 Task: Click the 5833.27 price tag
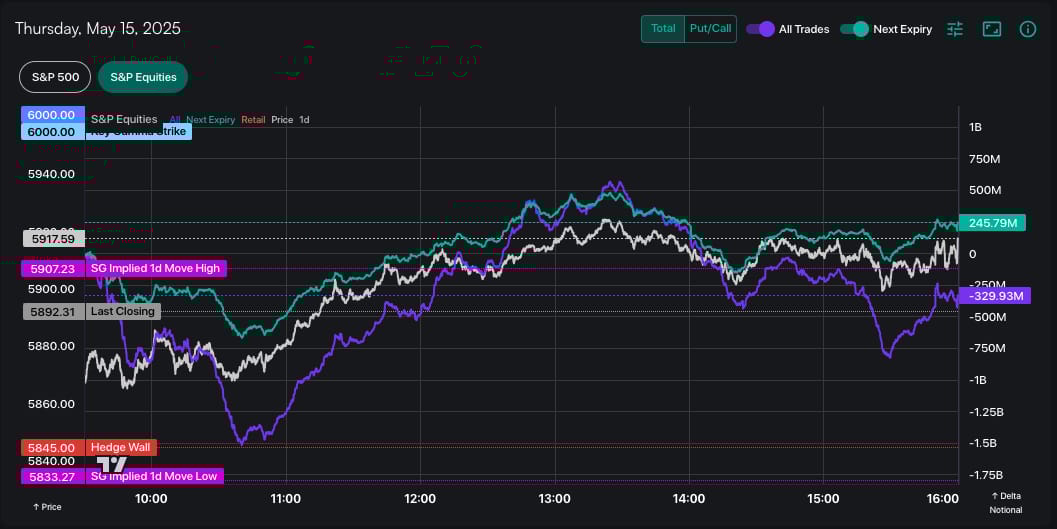tap(53, 476)
